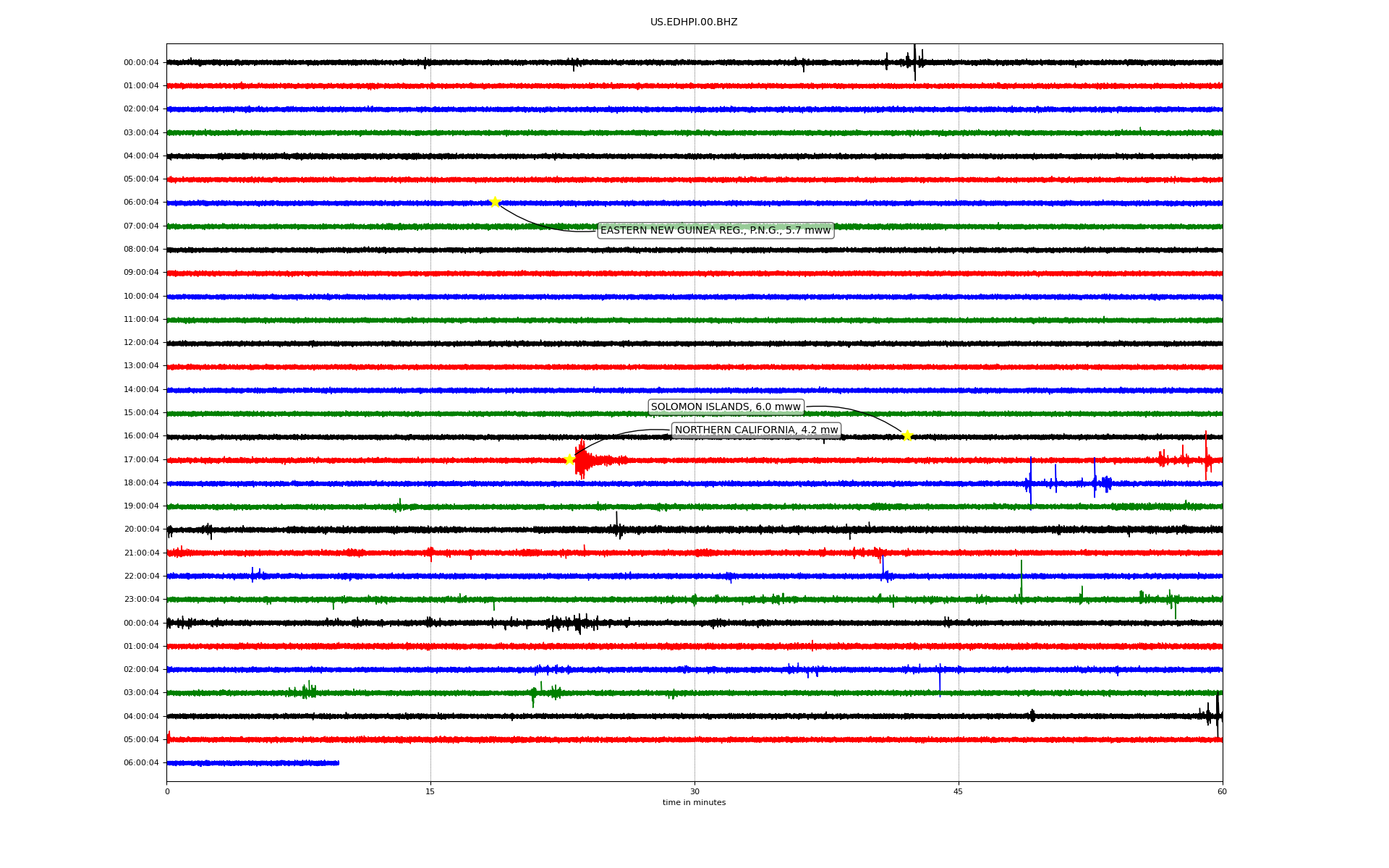Click the x-axis tick label 60
The width and height of the screenshot is (1389, 868).
(x=1222, y=791)
